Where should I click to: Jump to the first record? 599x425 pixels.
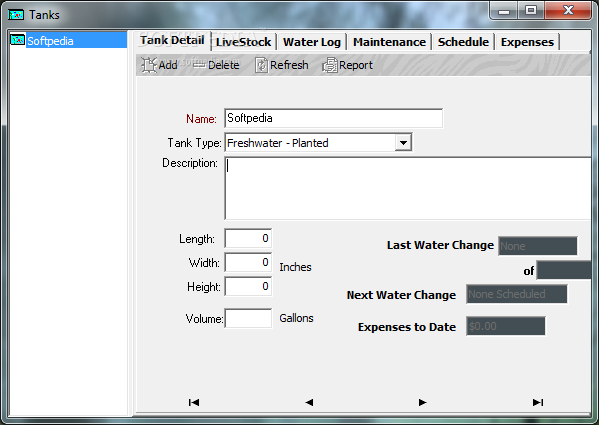(194, 402)
